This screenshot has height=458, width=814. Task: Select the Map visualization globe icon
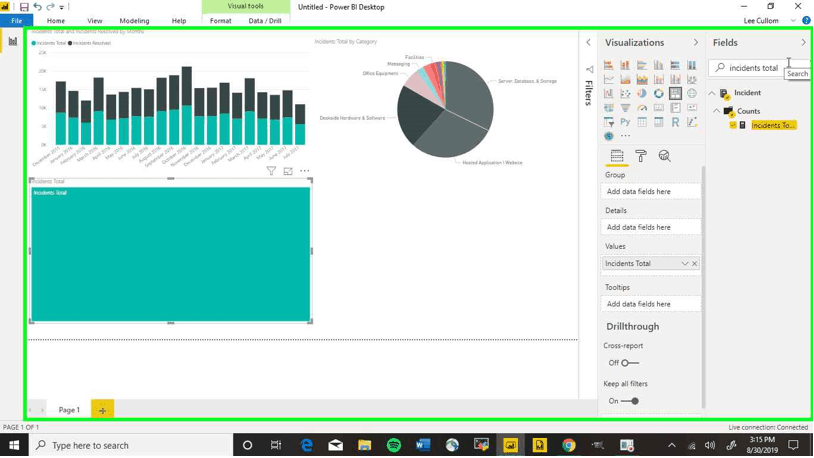[x=691, y=93]
